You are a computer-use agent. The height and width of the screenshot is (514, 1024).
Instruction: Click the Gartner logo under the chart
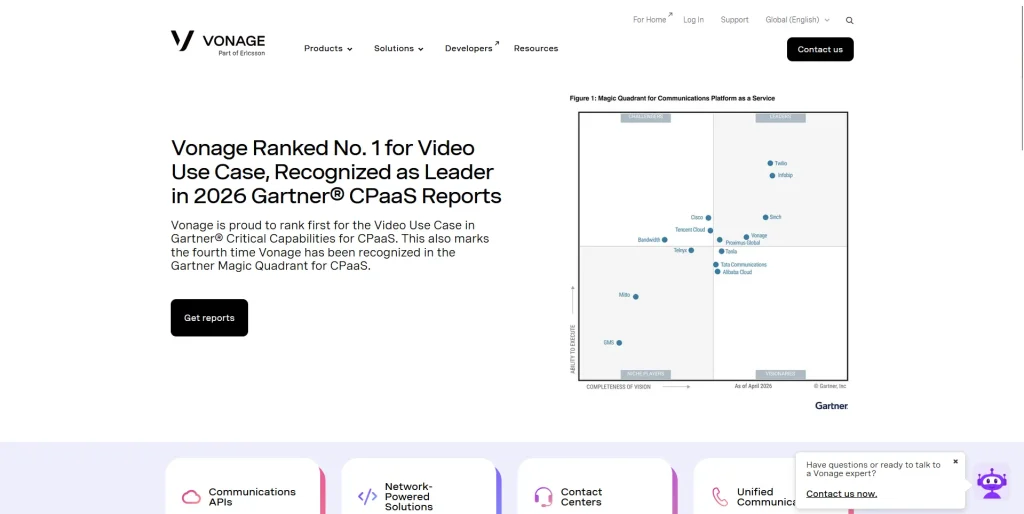click(831, 406)
